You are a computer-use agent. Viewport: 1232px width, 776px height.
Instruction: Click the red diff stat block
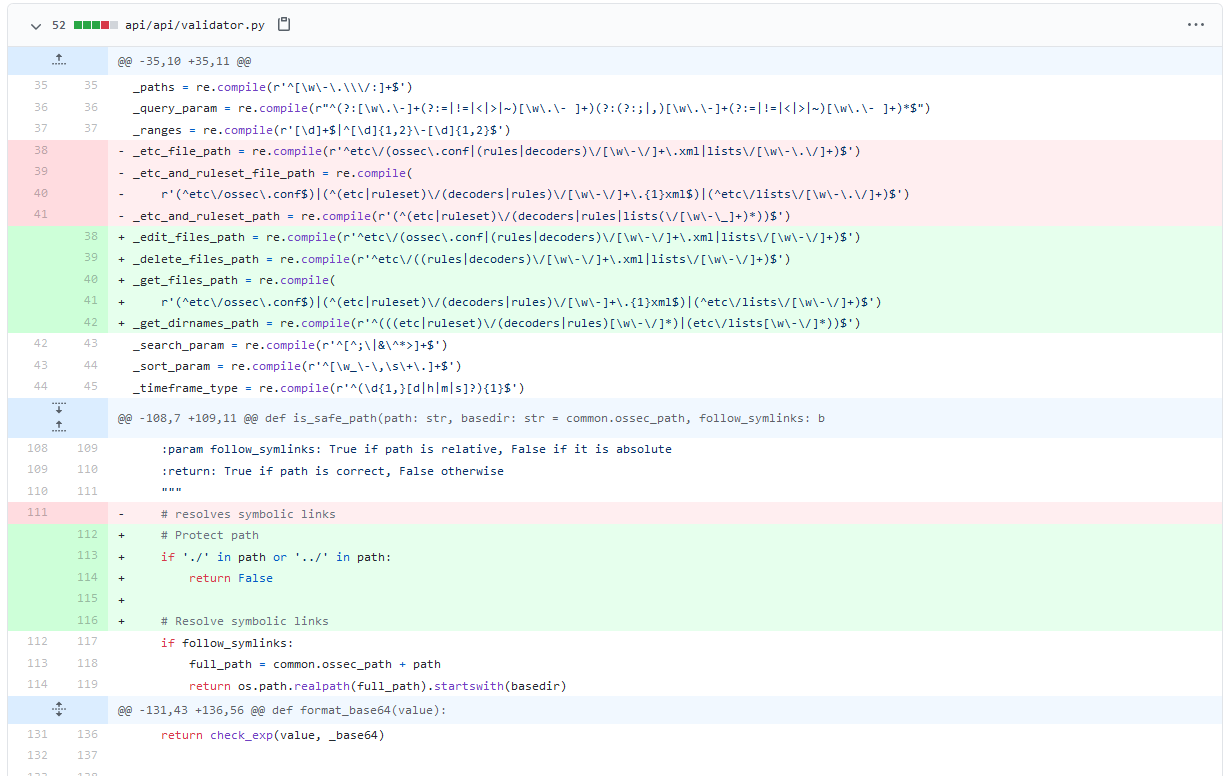pos(105,26)
